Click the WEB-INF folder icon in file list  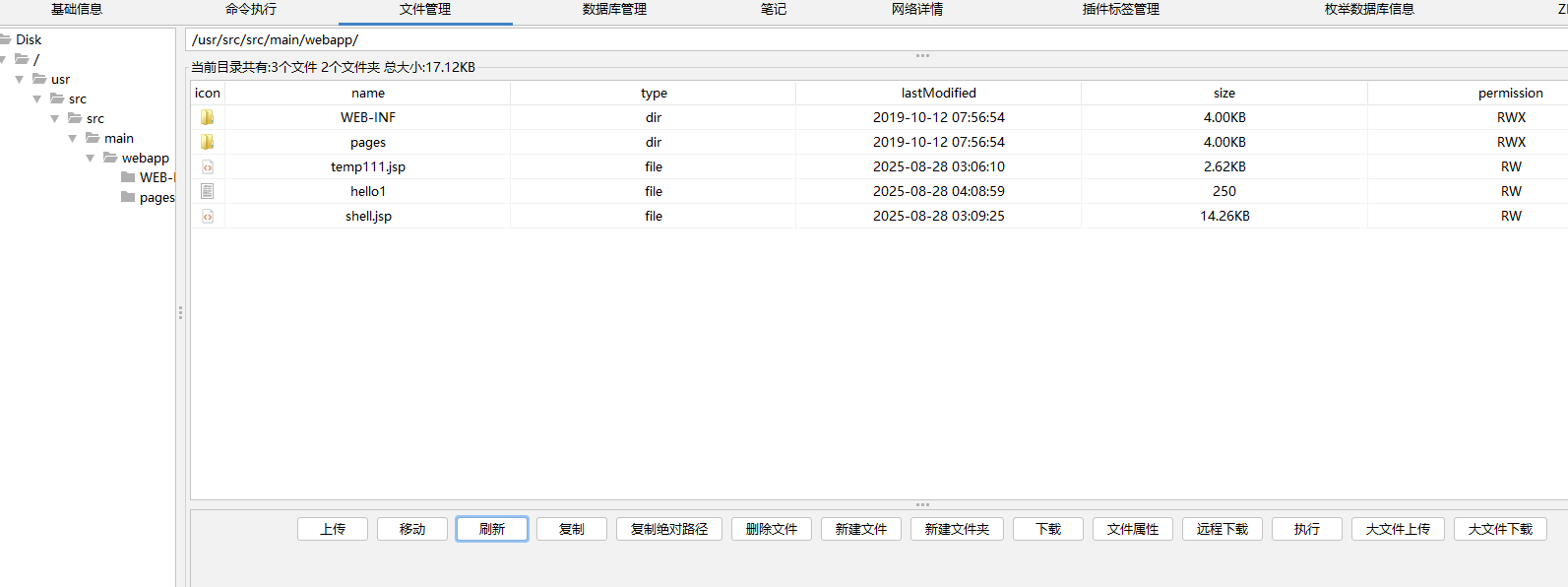tap(208, 117)
